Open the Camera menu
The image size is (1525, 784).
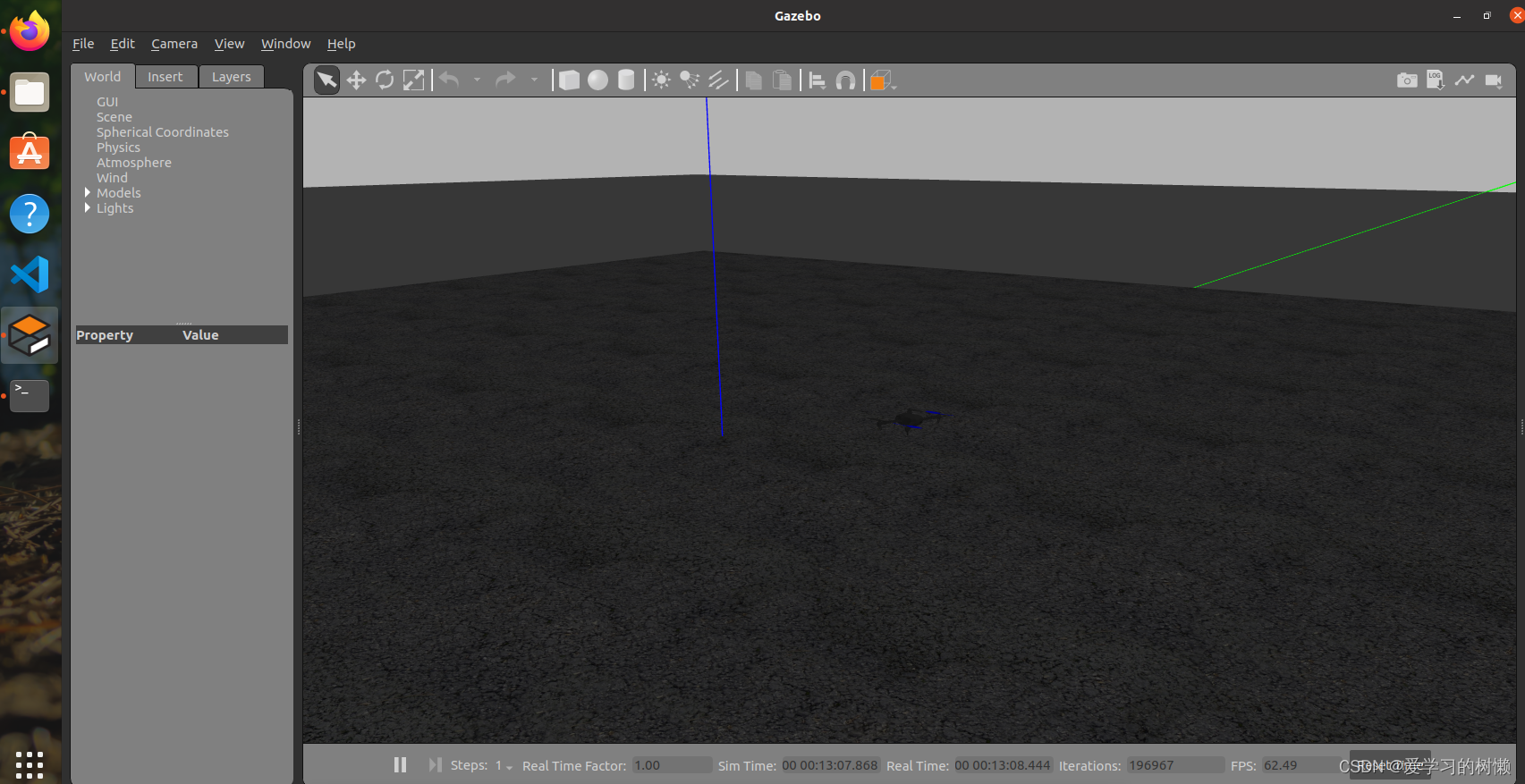point(174,44)
